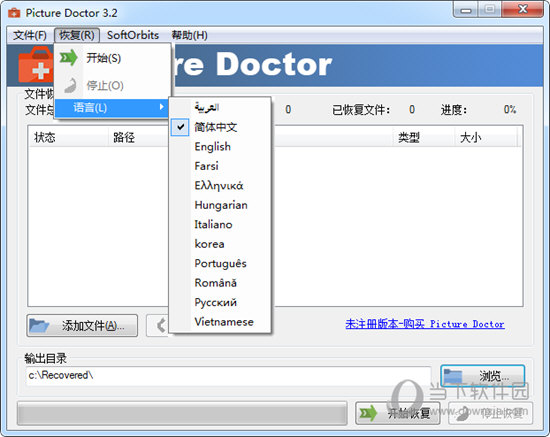Viewport: 550px width, 437px height.
Task: Click the 停止恢复 stop recovery button
Action: click(490, 413)
